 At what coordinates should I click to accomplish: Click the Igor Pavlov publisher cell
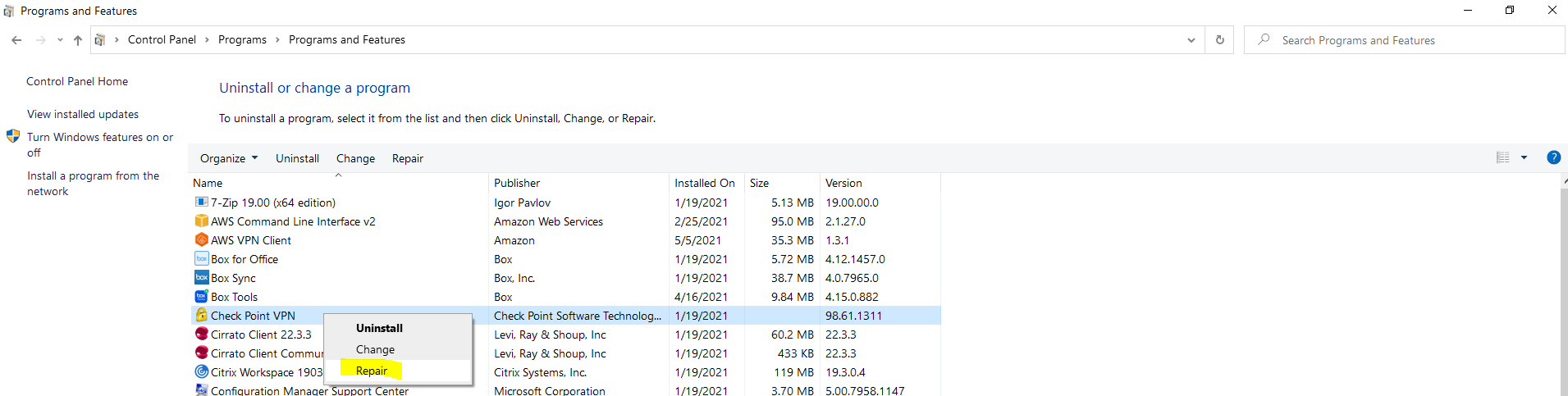(522, 203)
